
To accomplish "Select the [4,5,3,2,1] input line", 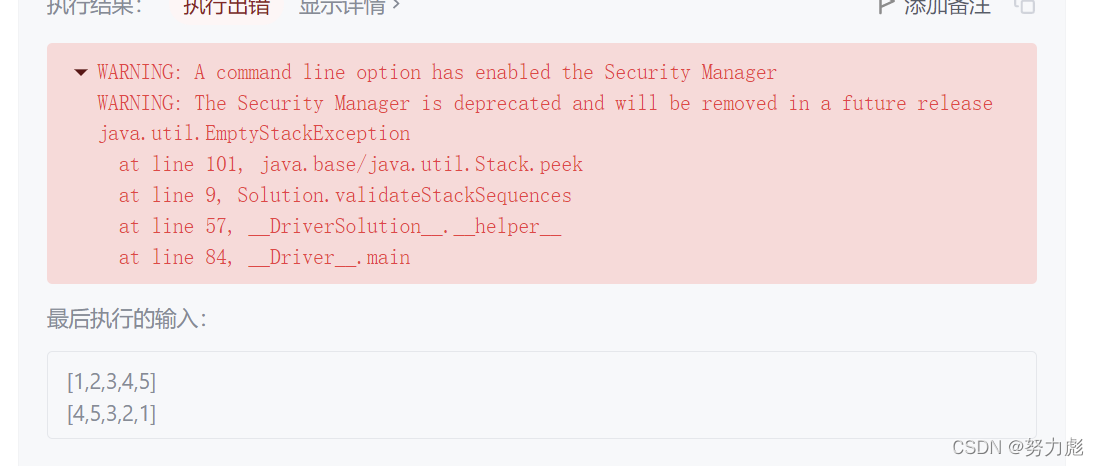I will [112, 413].
